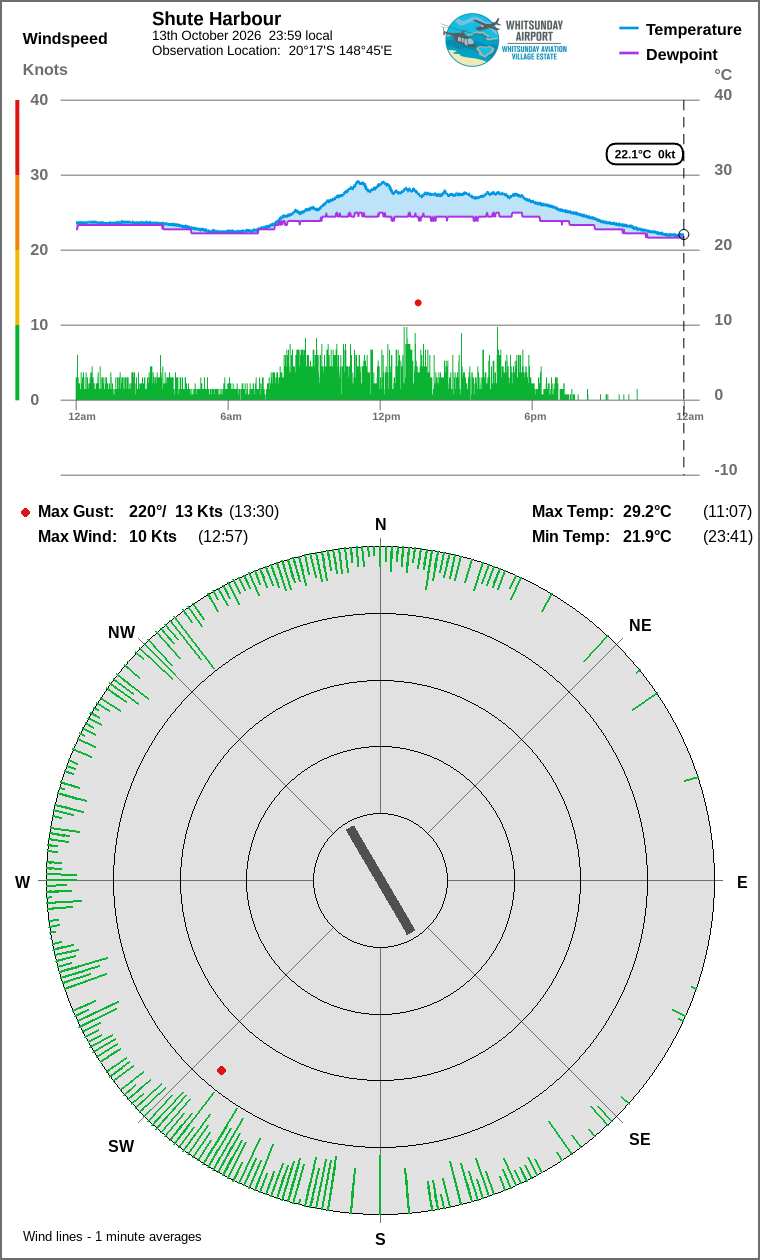Screen dimensions: 760x1260
Task: Click the 12pm time axis label
Action: tap(386, 416)
